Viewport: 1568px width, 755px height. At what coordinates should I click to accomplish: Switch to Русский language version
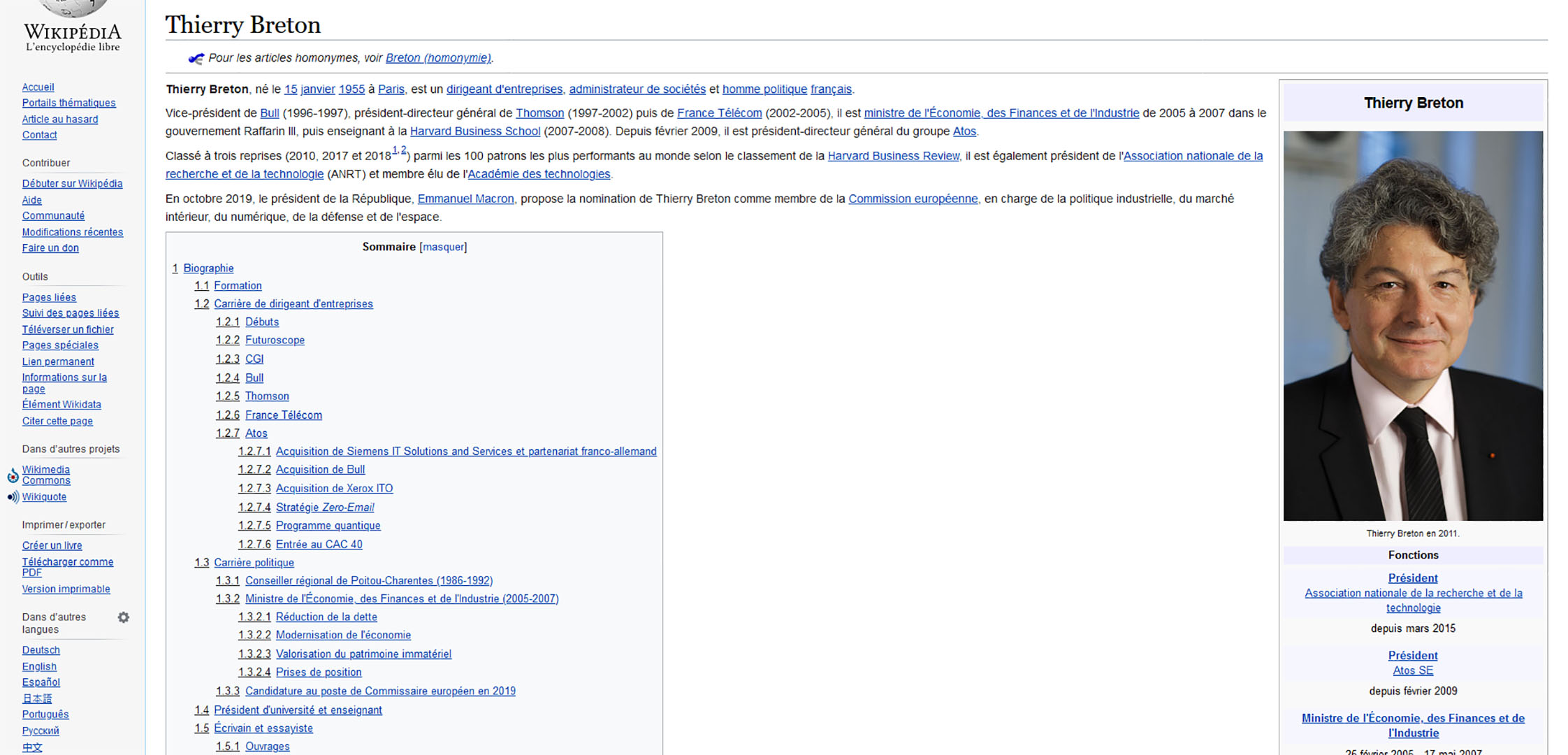(41, 731)
